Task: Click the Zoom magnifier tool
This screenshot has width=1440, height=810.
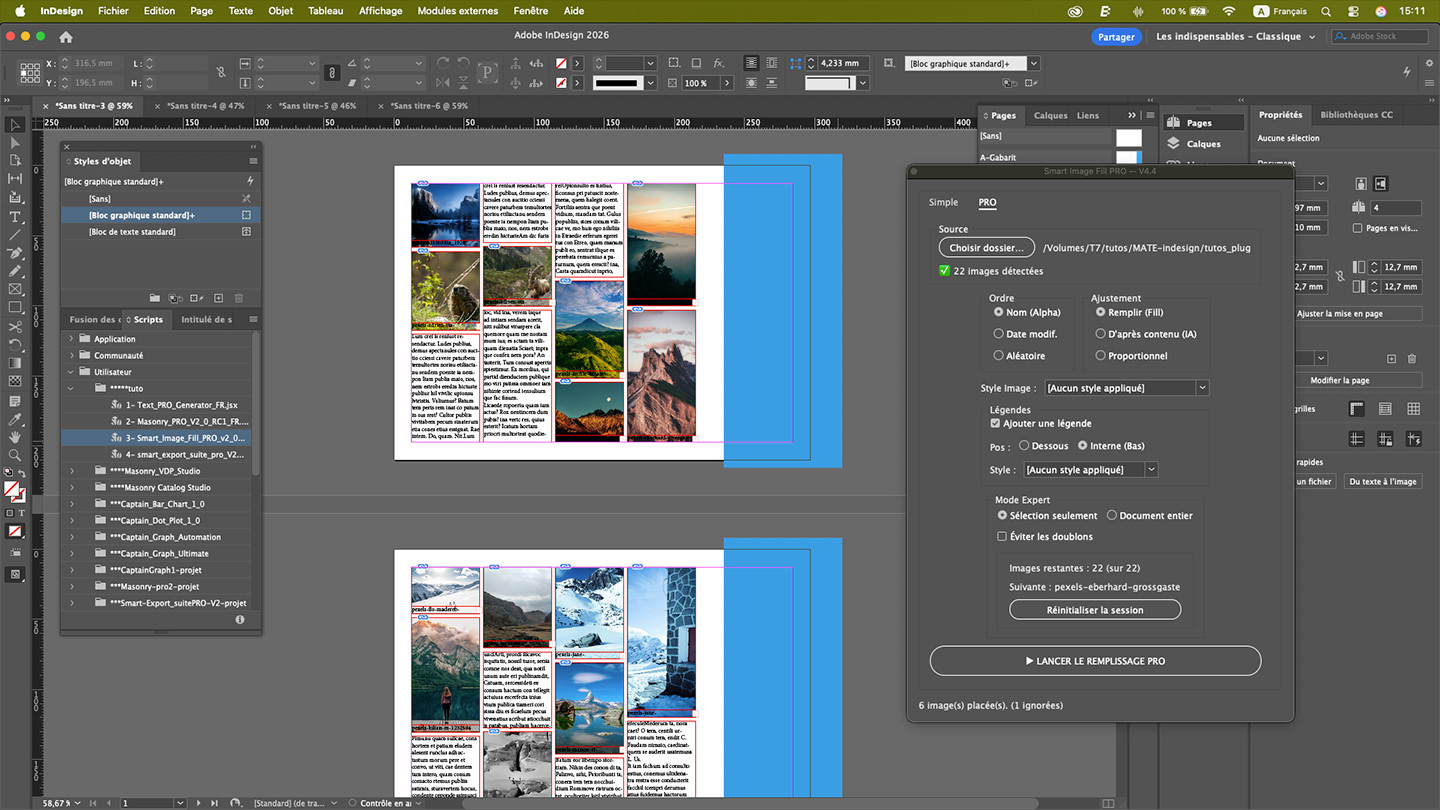Action: click(15, 455)
